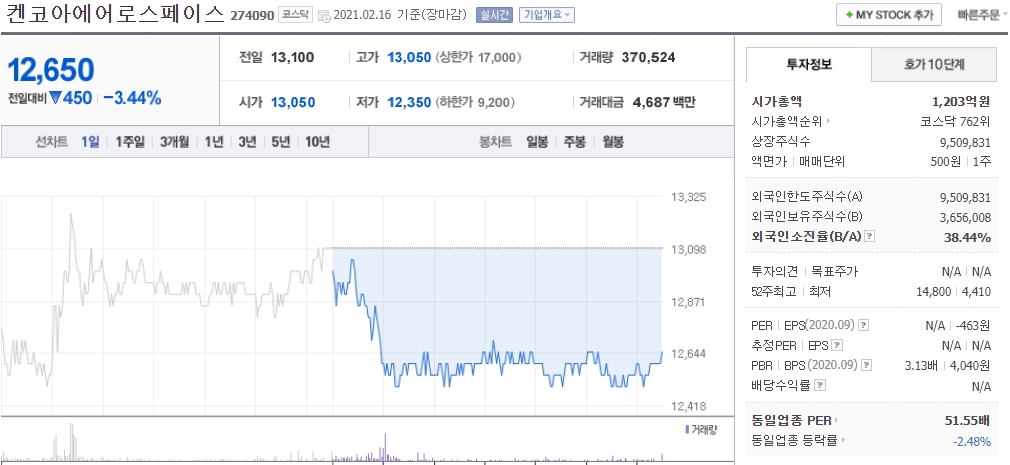Click 동일업종 PER value 51.55배
1010x465 pixels.
click(967, 421)
